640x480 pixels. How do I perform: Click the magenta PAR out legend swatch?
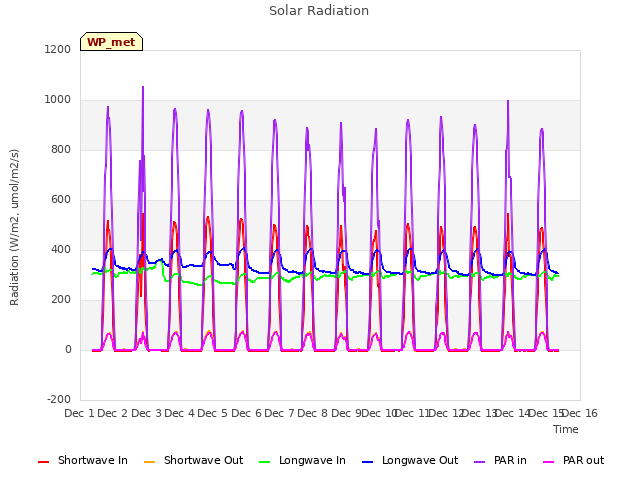click(549, 462)
